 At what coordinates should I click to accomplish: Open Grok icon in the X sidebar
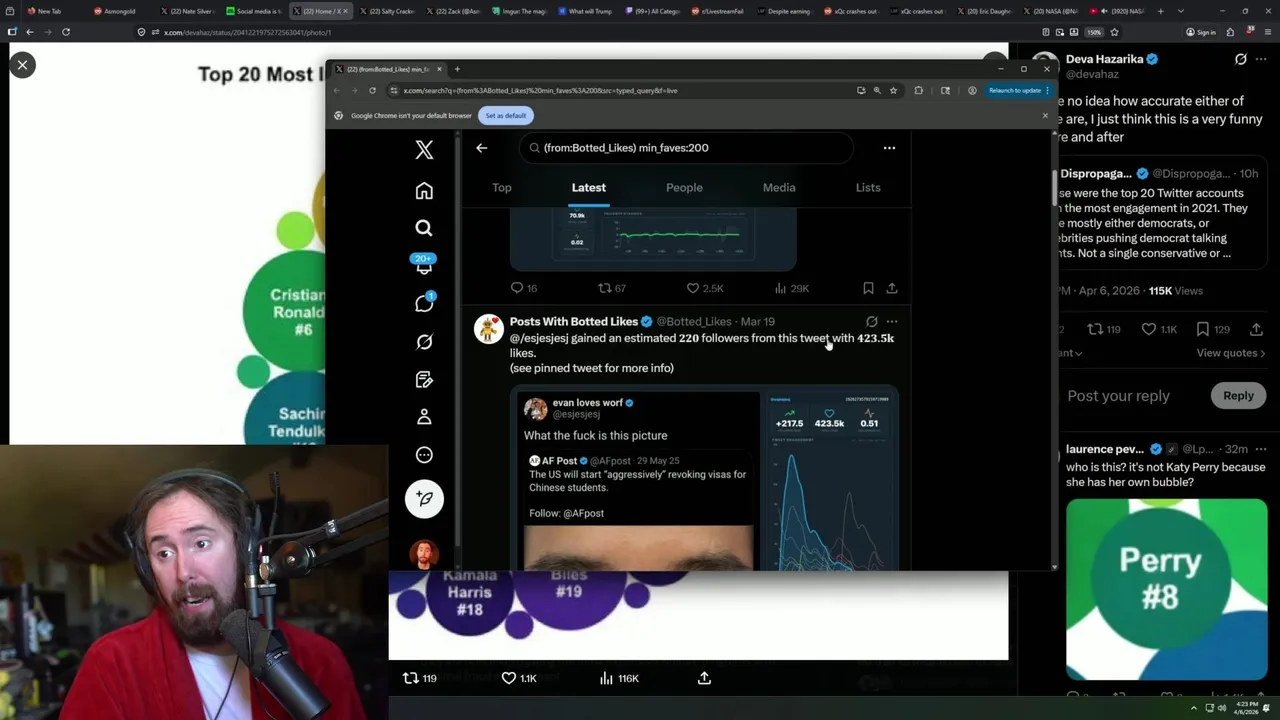point(424,342)
